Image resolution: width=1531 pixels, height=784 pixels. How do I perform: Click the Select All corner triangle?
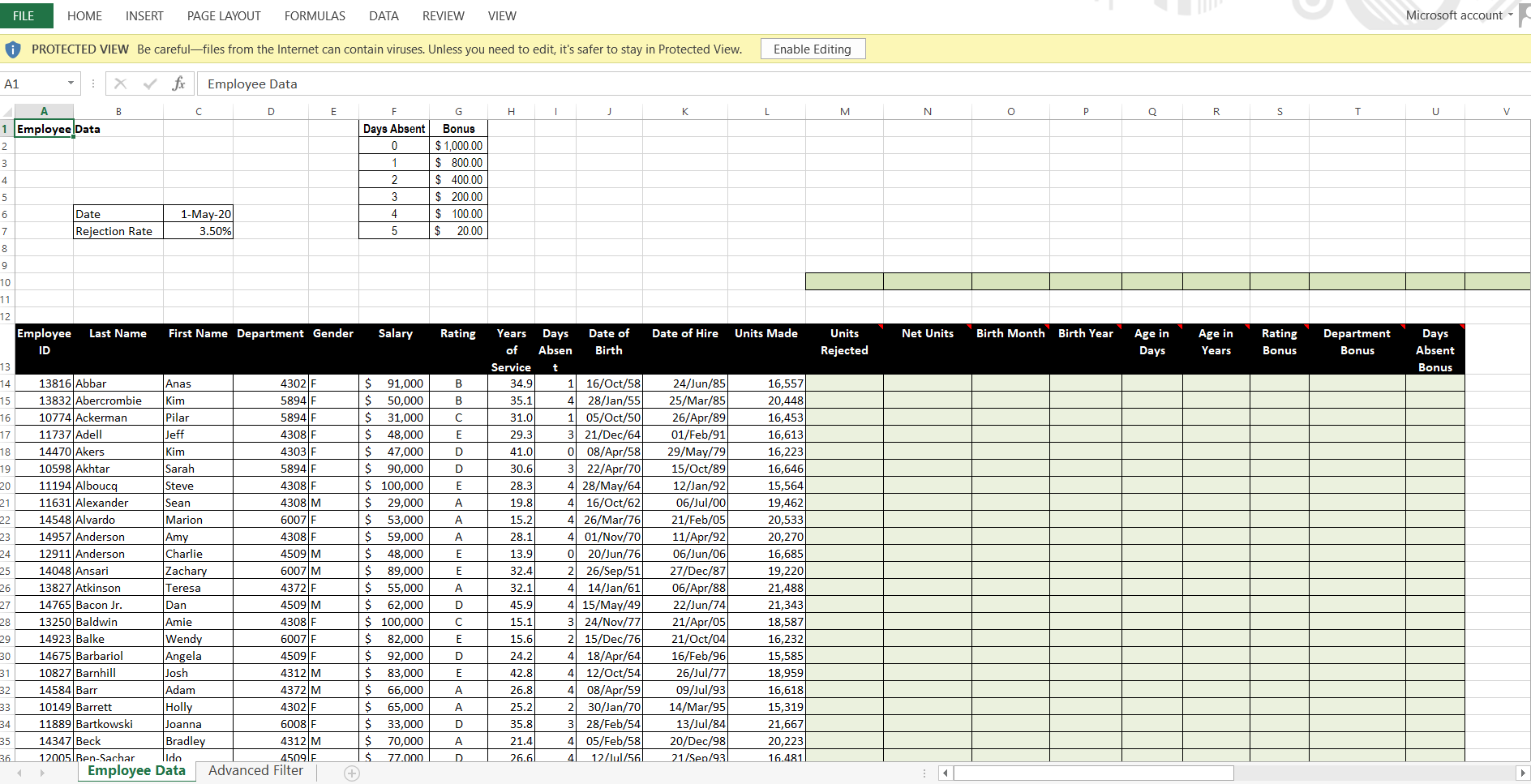[6, 111]
